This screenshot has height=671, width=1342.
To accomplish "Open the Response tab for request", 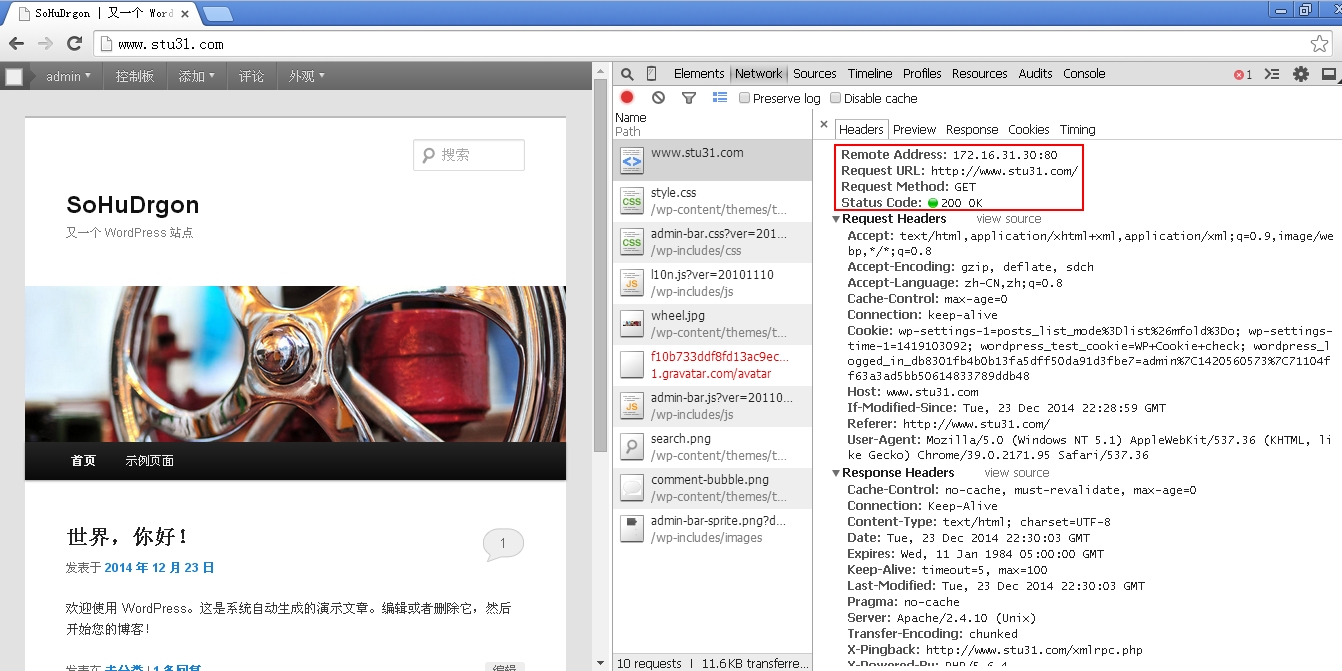I will click(x=971, y=130).
